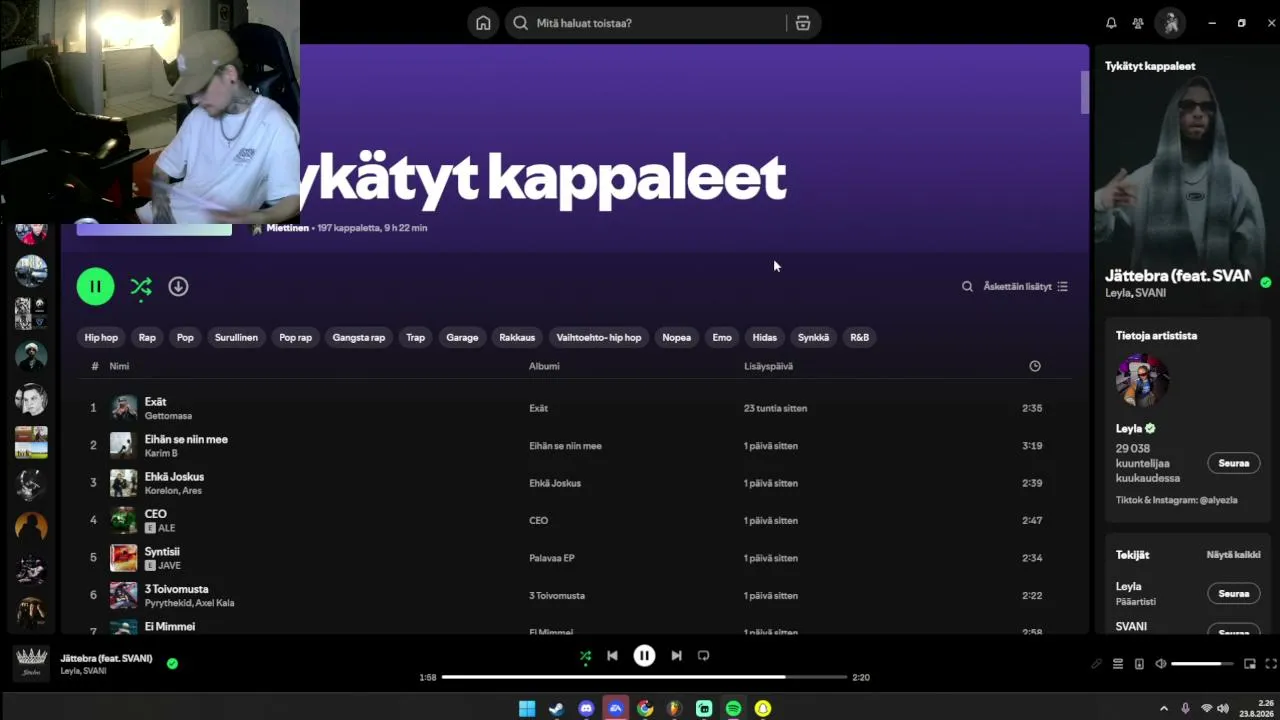
Task: Select the Garage filter chip
Action: point(462,338)
